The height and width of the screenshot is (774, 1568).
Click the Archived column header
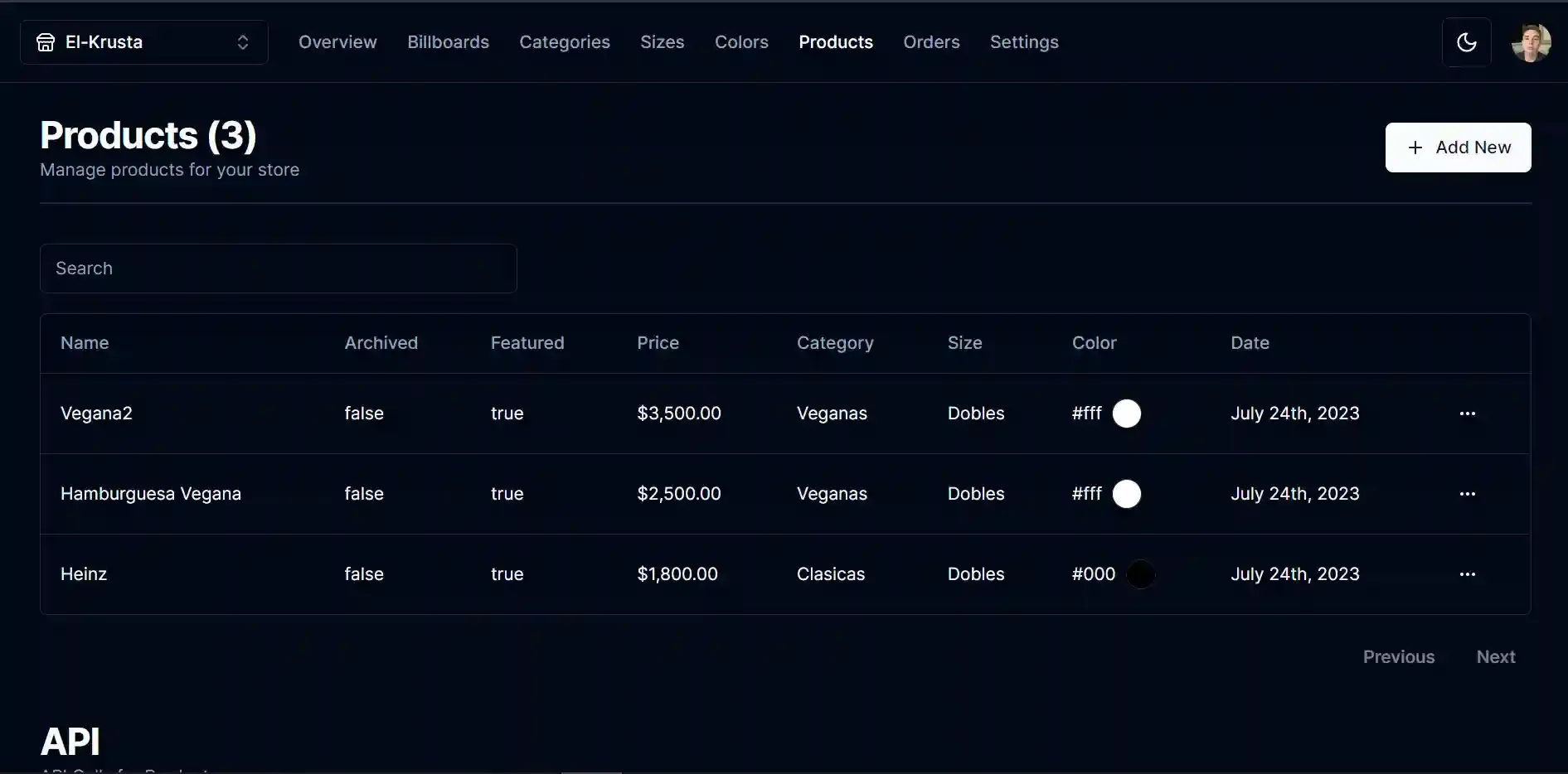tap(381, 343)
